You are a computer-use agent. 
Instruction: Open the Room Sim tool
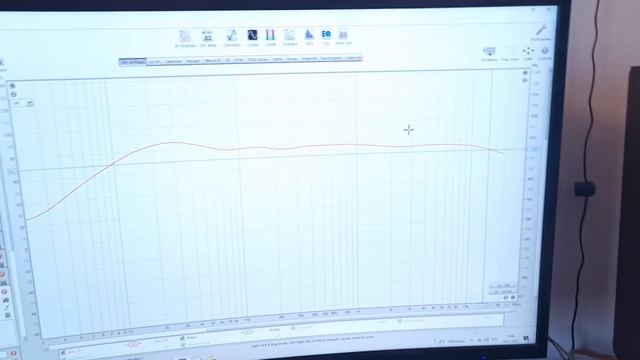click(x=343, y=36)
